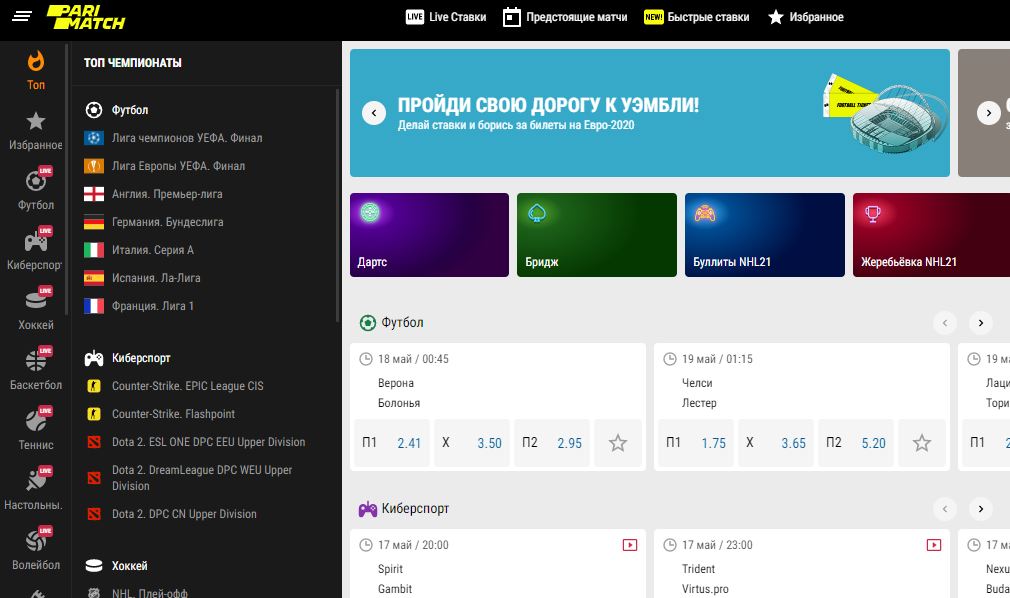Watch Spirit vs Gambit live stream
Screen dimensions: 1010x598
coord(630,545)
